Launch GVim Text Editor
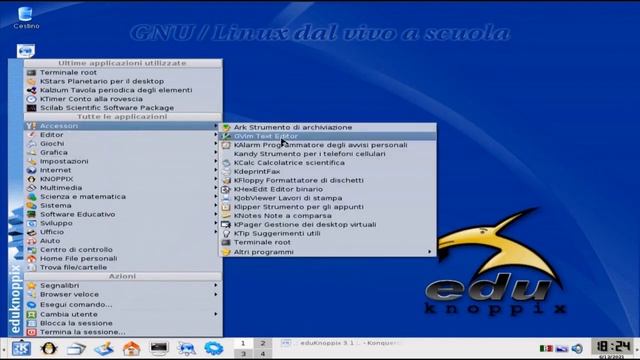 tap(328, 136)
